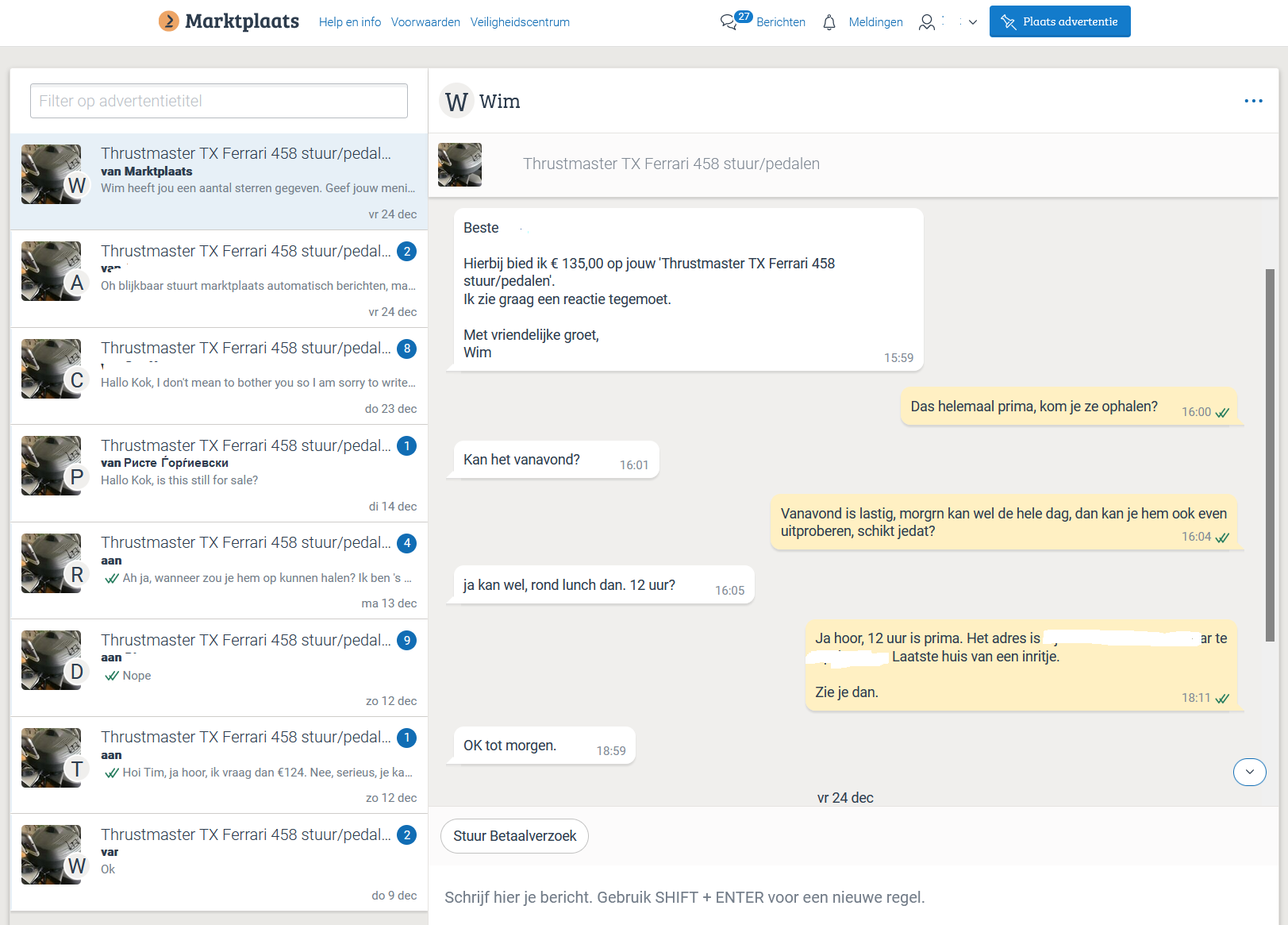Select conversation from Ристе Ѓорѓиевски

click(219, 474)
